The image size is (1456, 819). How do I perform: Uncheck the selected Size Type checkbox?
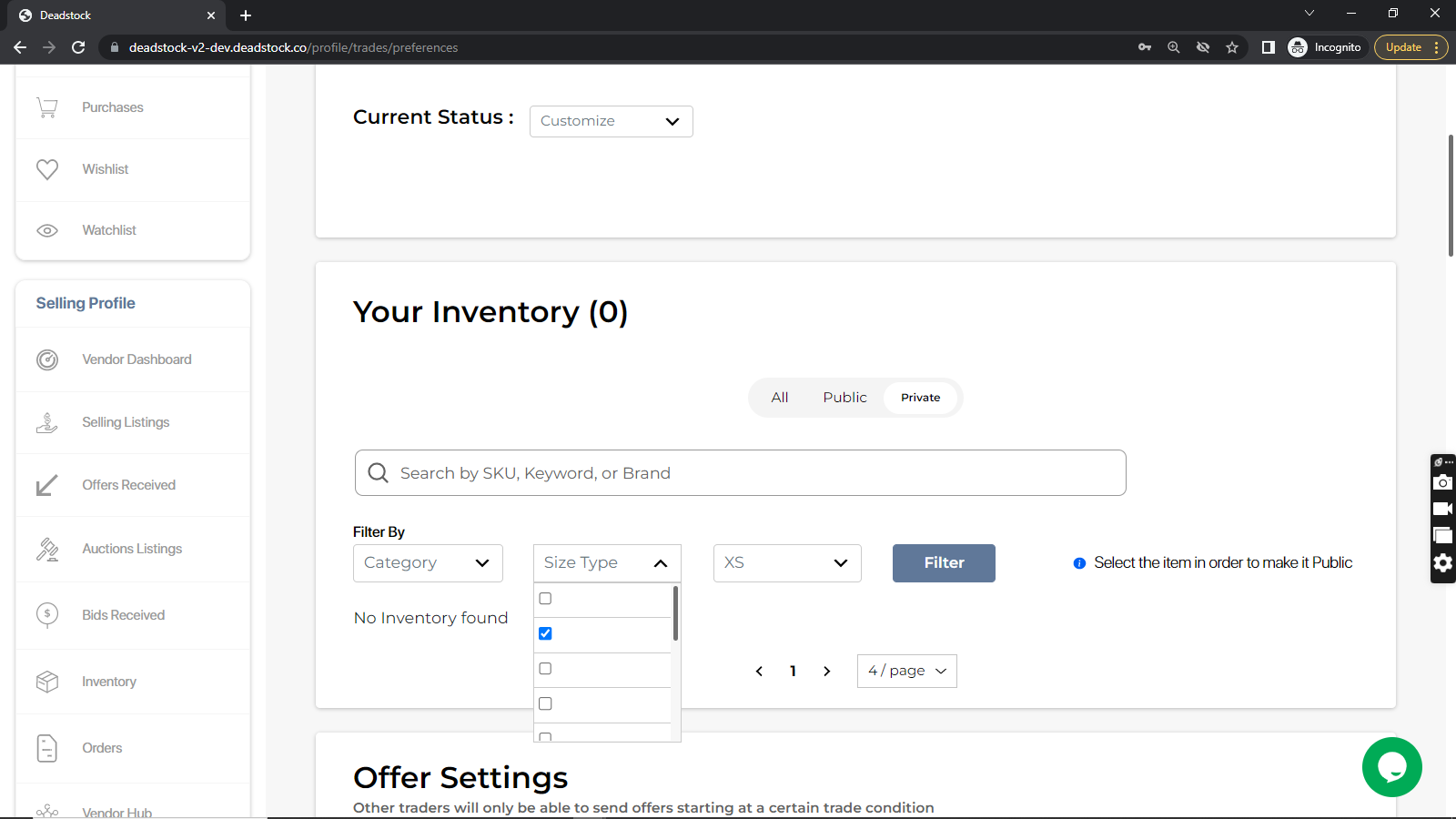tap(545, 632)
